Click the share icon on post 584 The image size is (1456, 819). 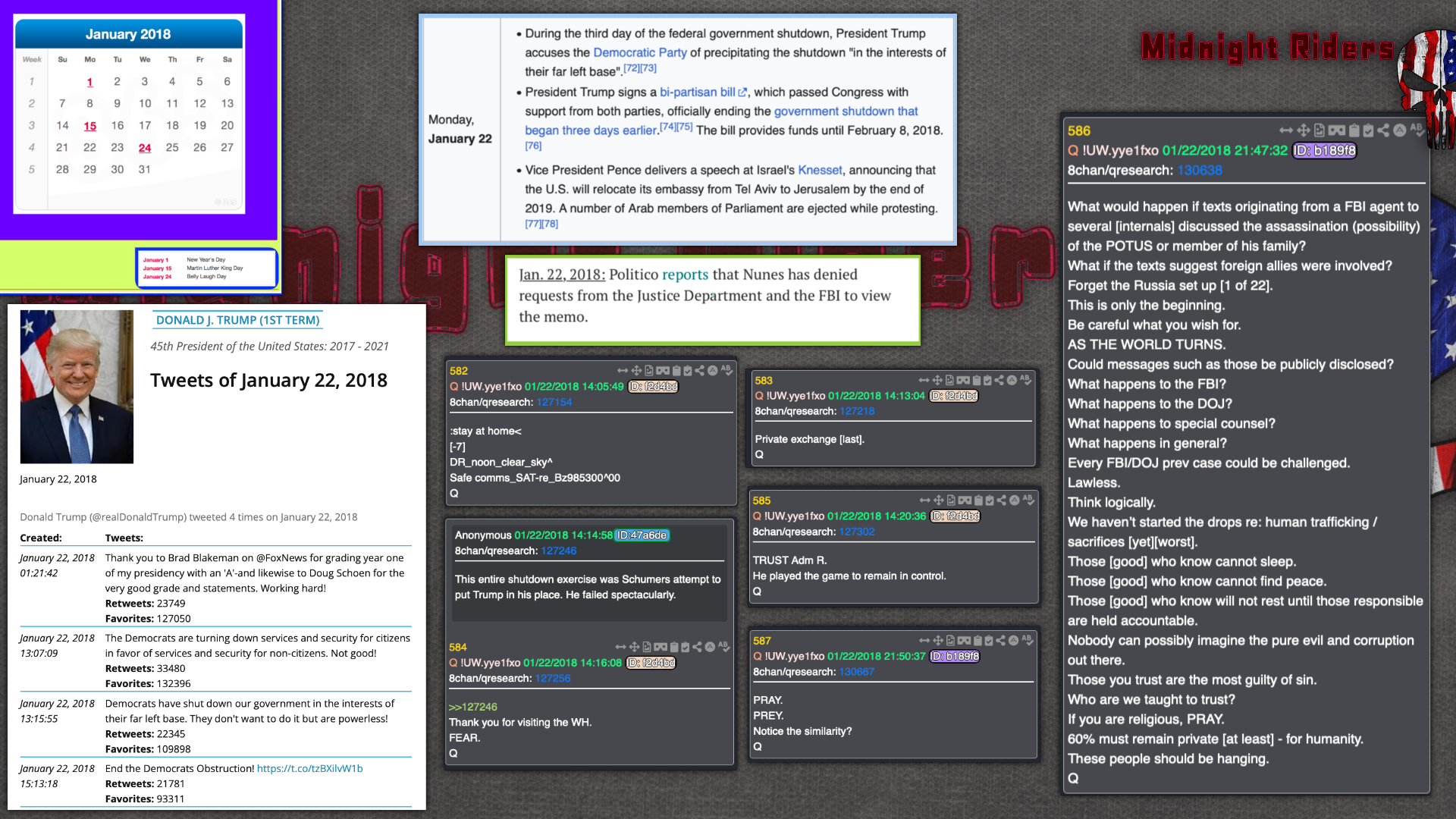[x=697, y=647]
